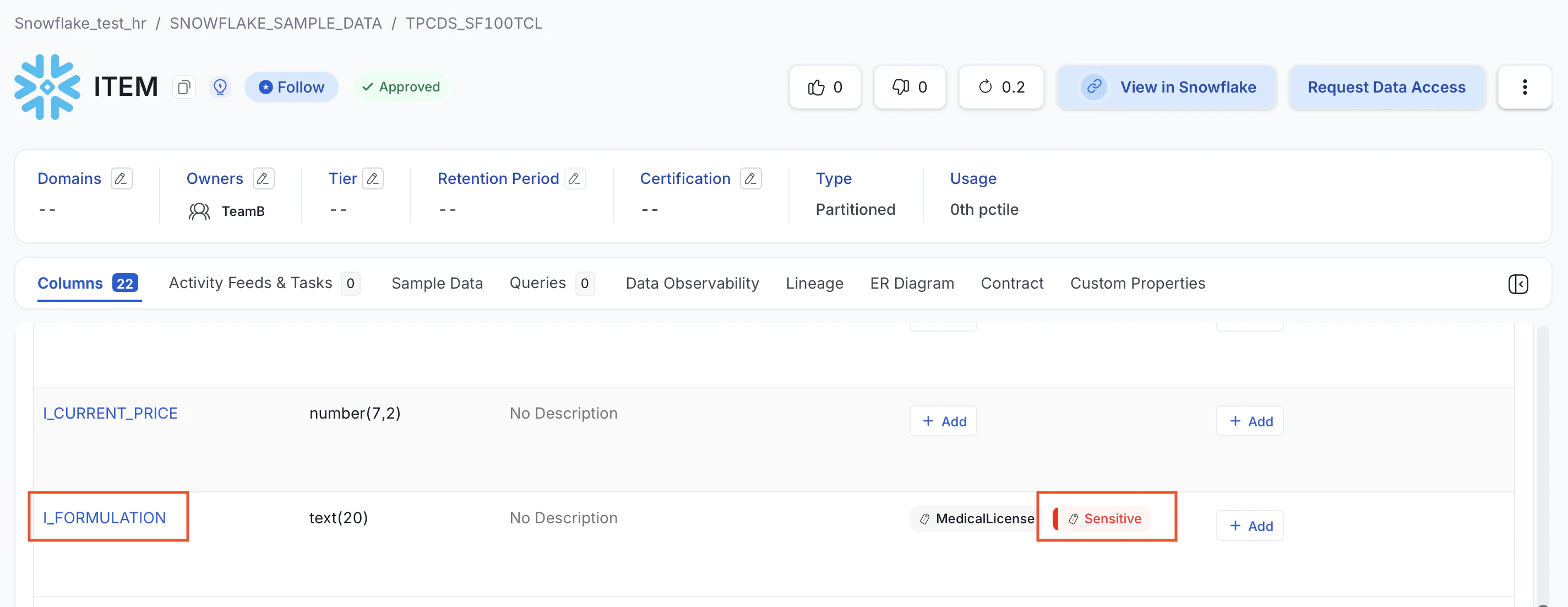The image size is (1568, 607).
Task: Edit Tier with pencil icon
Action: 373,178
